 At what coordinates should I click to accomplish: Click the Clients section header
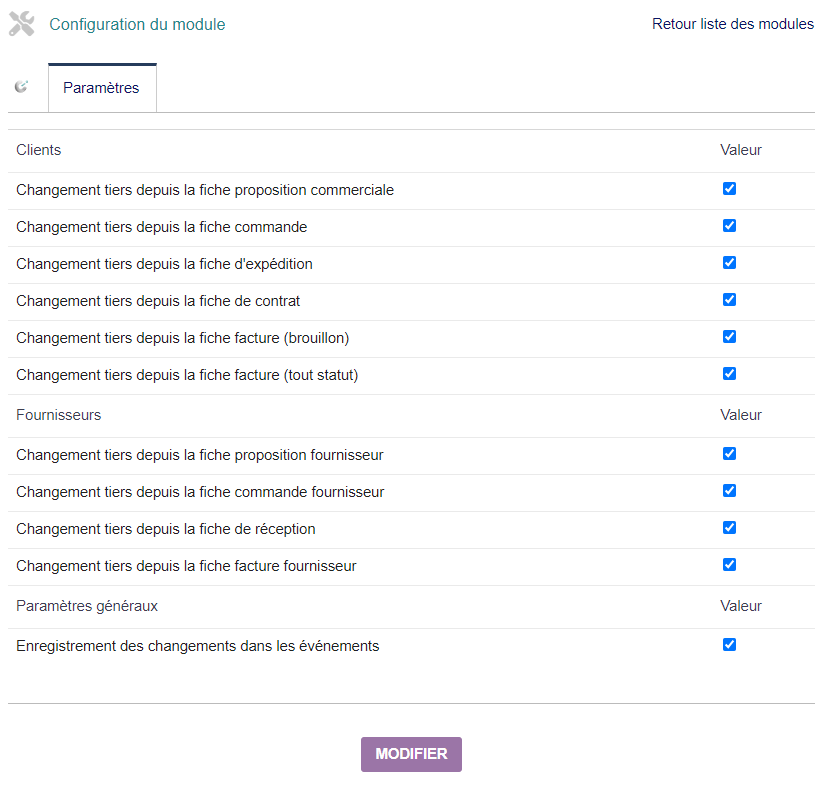click(38, 150)
